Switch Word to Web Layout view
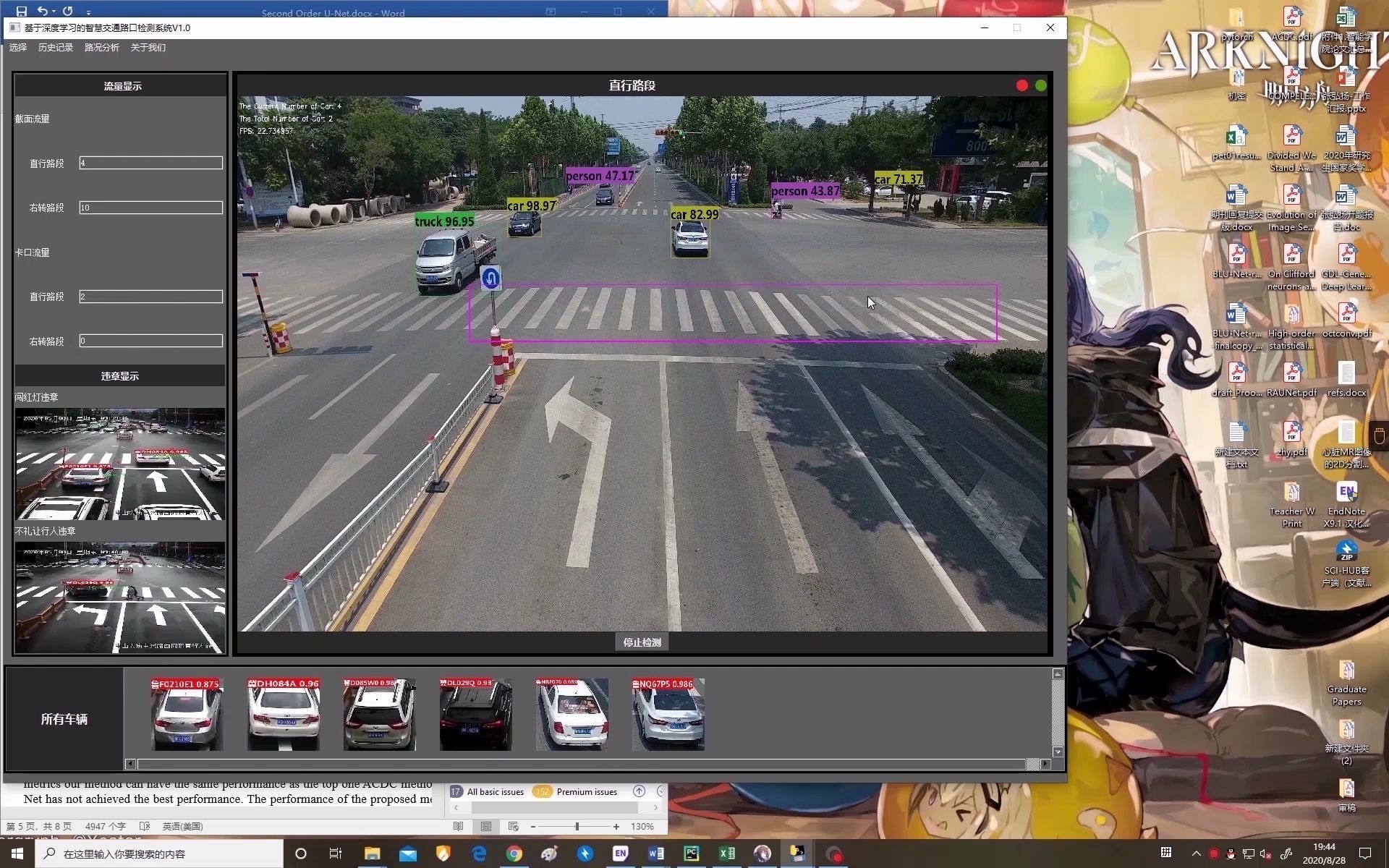 coord(514,826)
